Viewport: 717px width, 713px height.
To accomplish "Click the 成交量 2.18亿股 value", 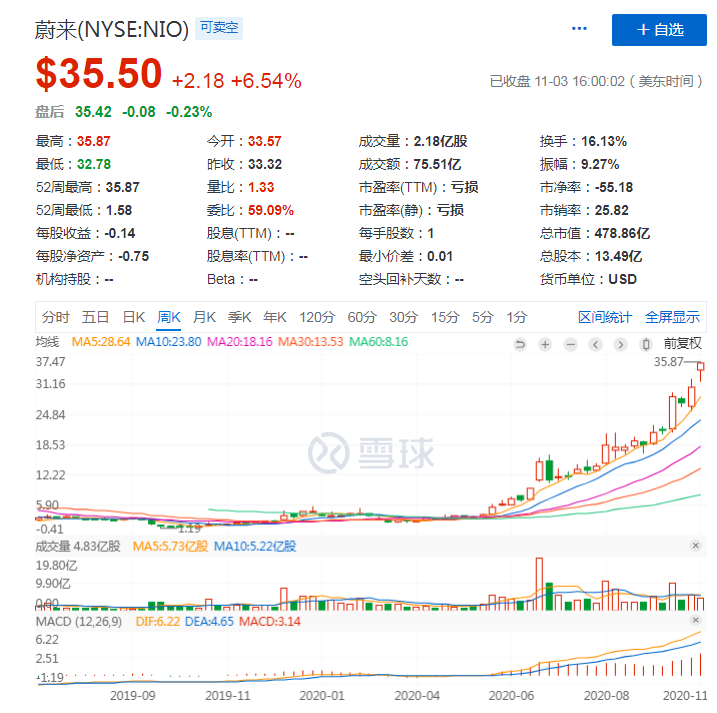I will [440, 141].
